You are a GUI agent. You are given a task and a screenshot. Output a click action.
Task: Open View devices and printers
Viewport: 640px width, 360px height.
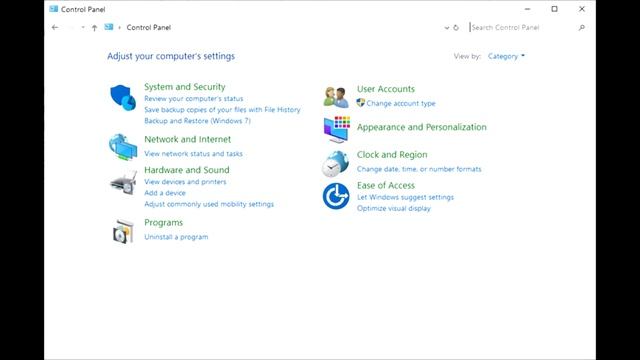click(x=185, y=182)
